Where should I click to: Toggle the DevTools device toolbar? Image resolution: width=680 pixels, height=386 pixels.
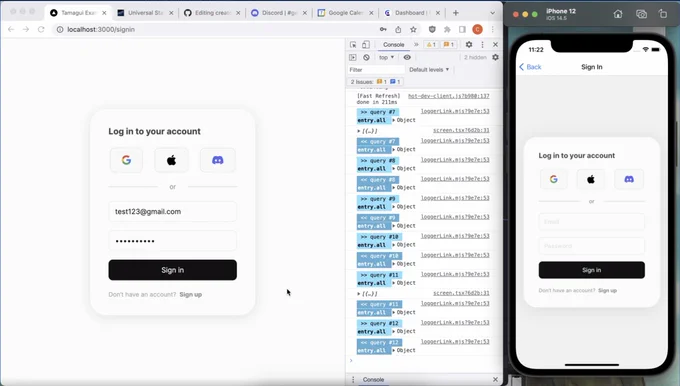point(366,45)
